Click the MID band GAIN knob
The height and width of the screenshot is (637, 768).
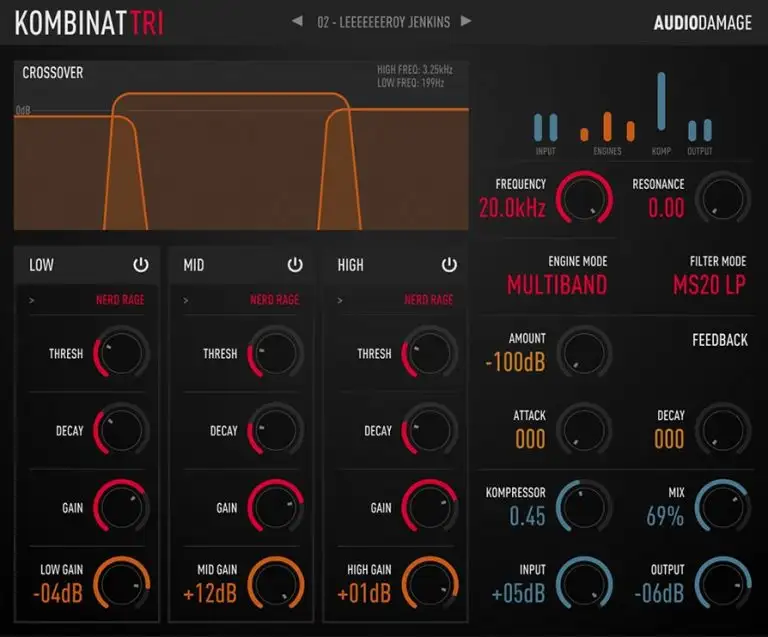275,506
